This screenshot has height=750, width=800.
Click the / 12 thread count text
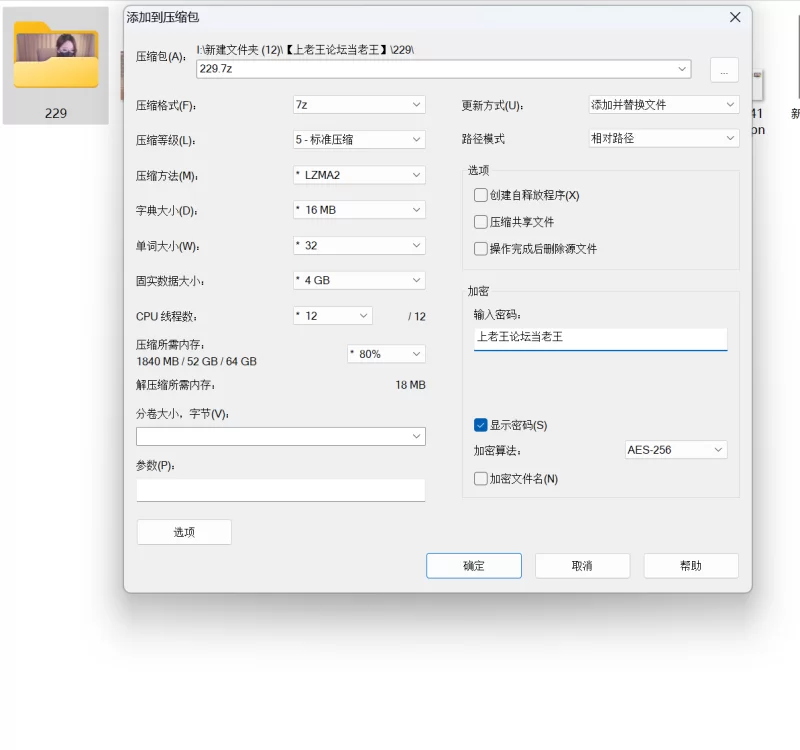coord(417,316)
